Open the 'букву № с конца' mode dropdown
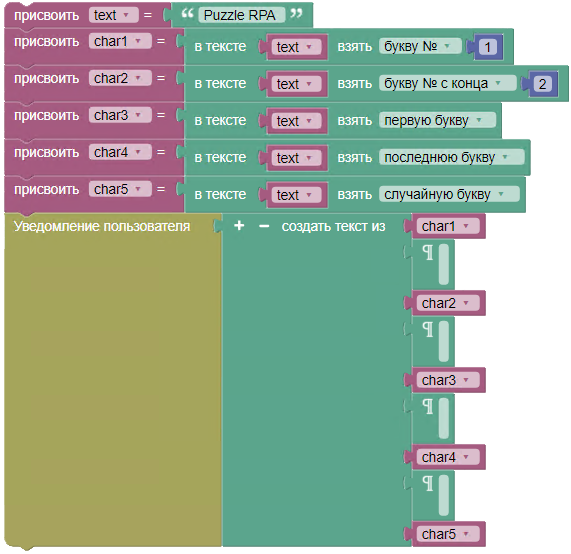The height and width of the screenshot is (554, 571). [448, 83]
